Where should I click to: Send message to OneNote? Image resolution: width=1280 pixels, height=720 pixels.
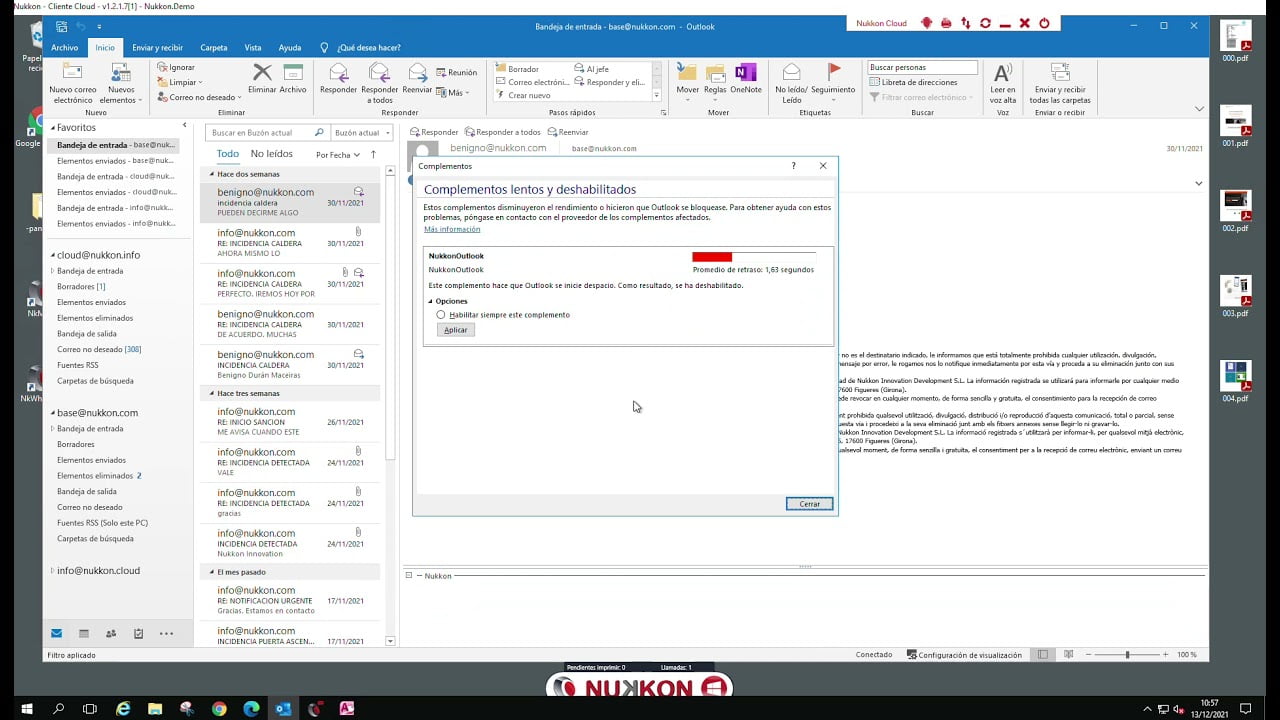click(x=745, y=72)
